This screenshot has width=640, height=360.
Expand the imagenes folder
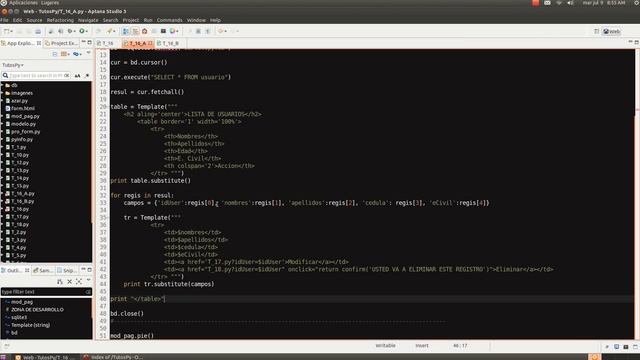click(2, 93)
